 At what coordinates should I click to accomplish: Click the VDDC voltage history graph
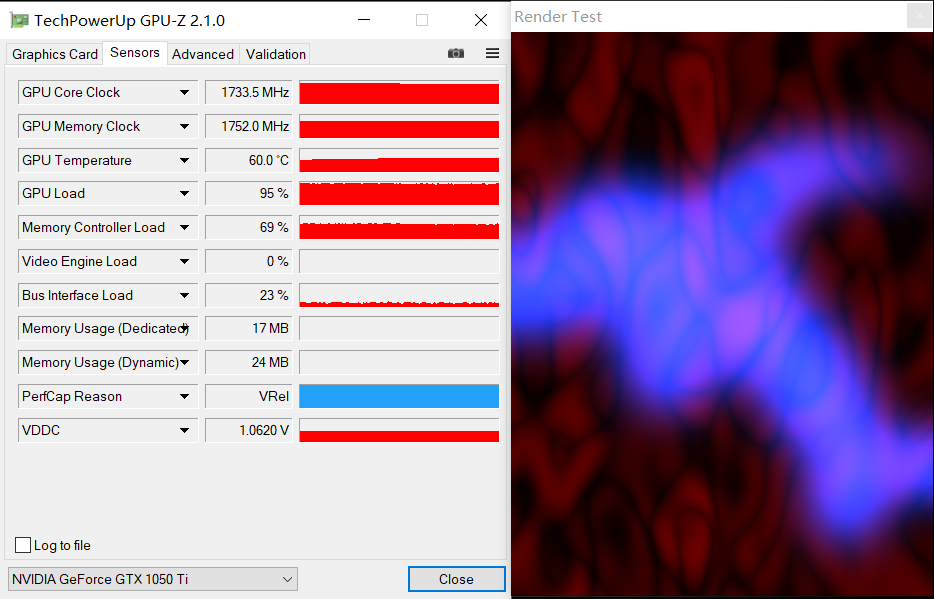[399, 430]
